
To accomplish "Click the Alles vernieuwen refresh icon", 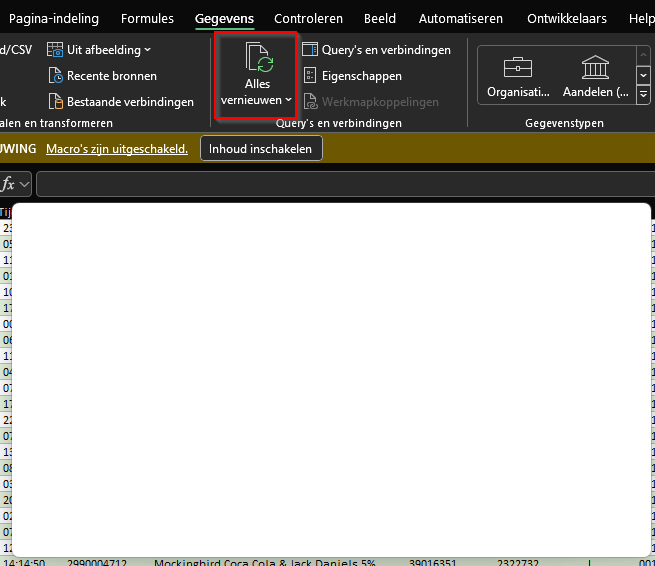I will 259,58.
